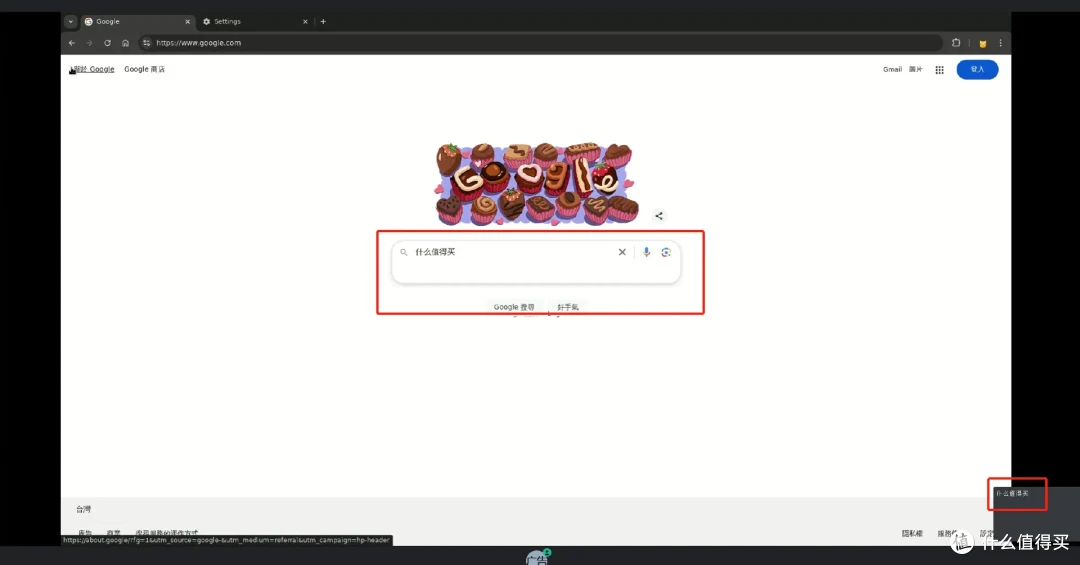The width and height of the screenshot is (1080, 565).
Task: View site info icon beside the URL
Action: point(146,43)
